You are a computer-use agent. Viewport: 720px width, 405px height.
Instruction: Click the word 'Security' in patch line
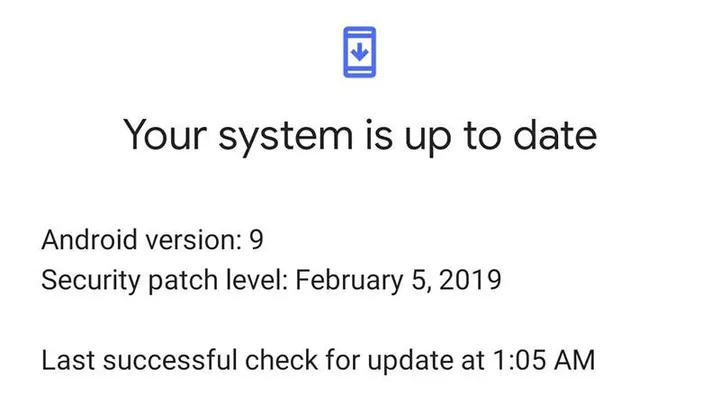point(83,281)
